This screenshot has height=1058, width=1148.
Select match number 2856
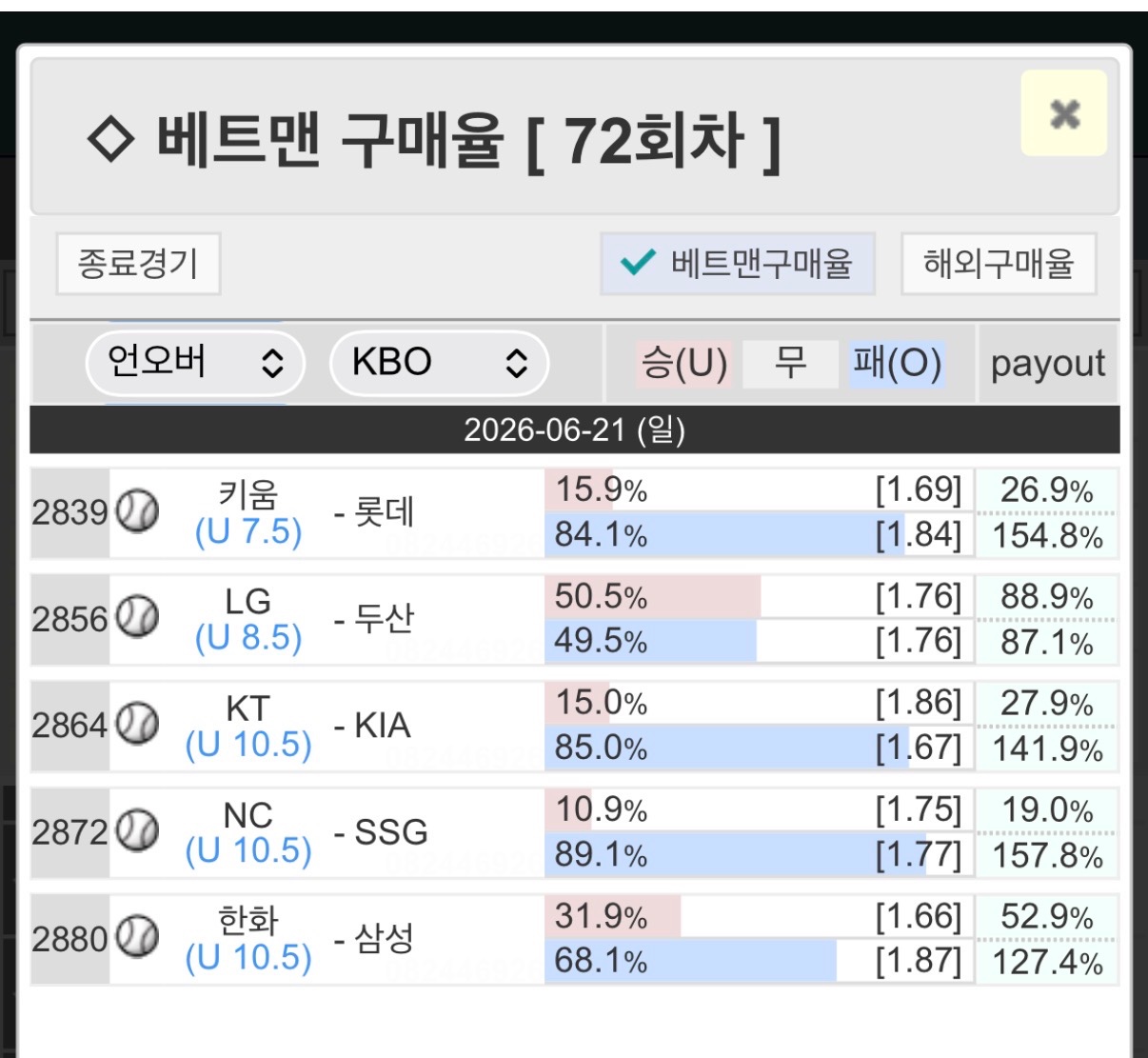tap(69, 619)
